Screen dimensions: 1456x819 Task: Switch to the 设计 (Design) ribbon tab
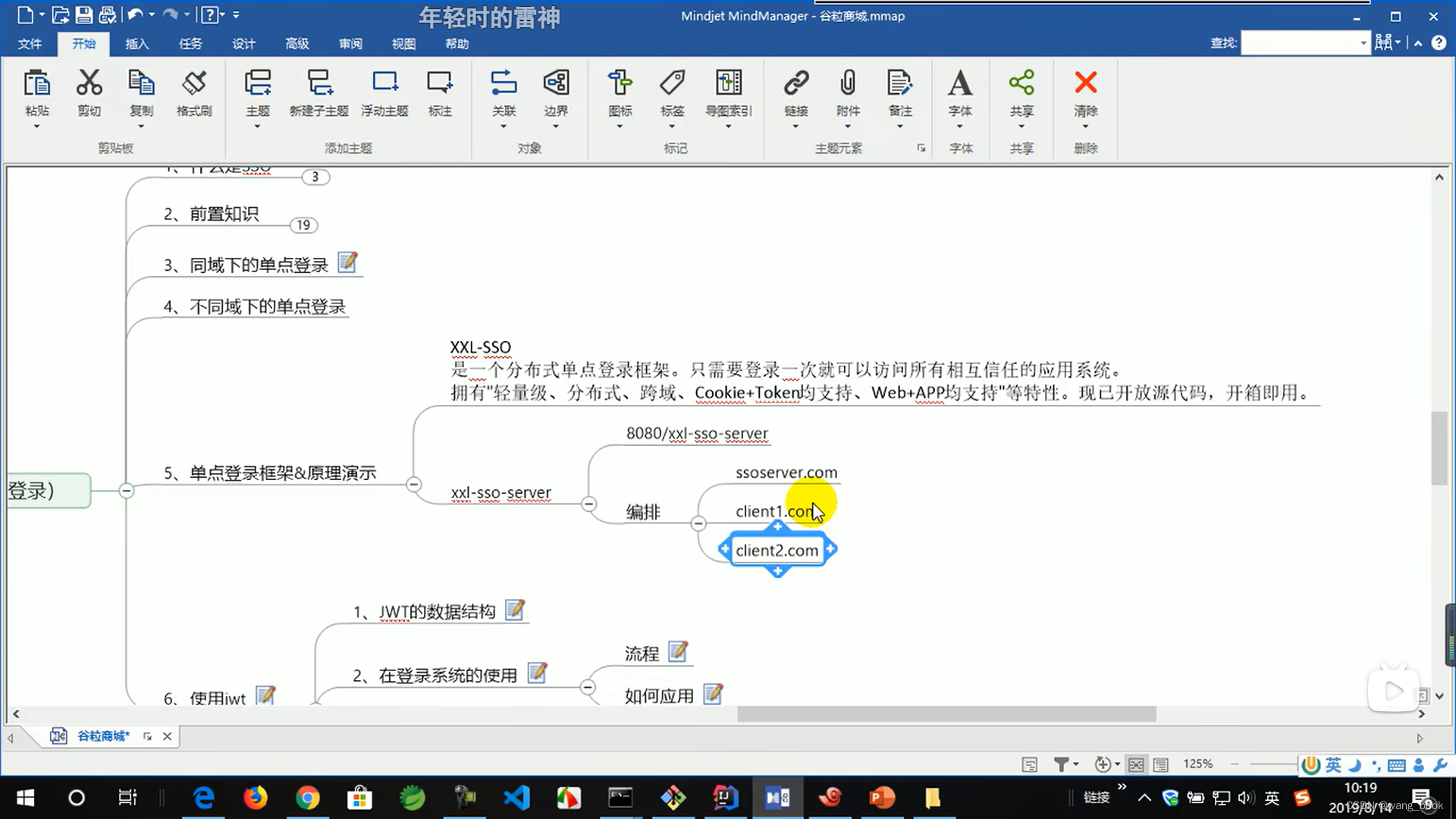(243, 43)
